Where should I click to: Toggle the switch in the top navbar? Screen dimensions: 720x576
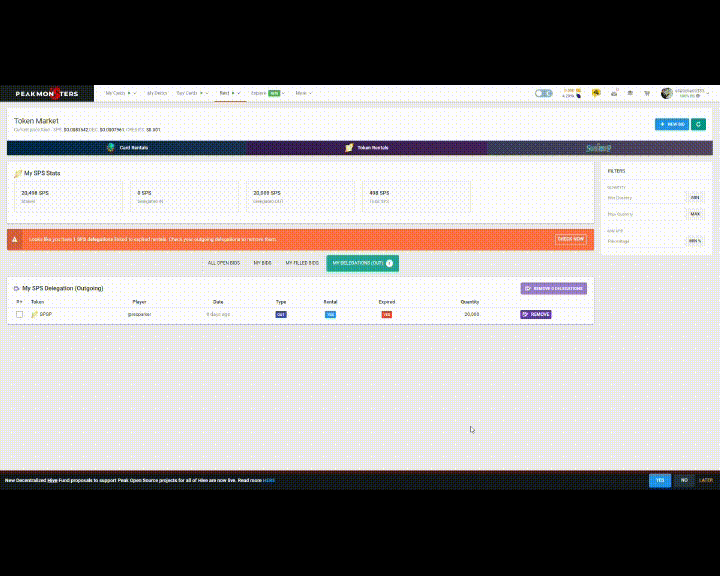coord(543,93)
